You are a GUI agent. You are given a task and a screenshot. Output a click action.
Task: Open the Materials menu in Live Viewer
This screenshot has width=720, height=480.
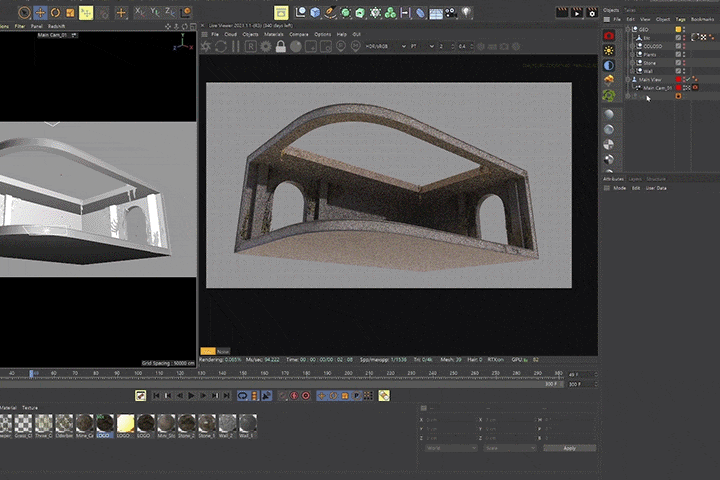point(274,34)
